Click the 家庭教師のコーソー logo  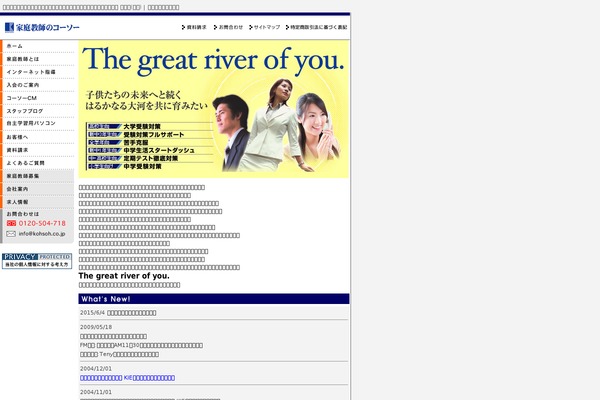tap(42, 27)
